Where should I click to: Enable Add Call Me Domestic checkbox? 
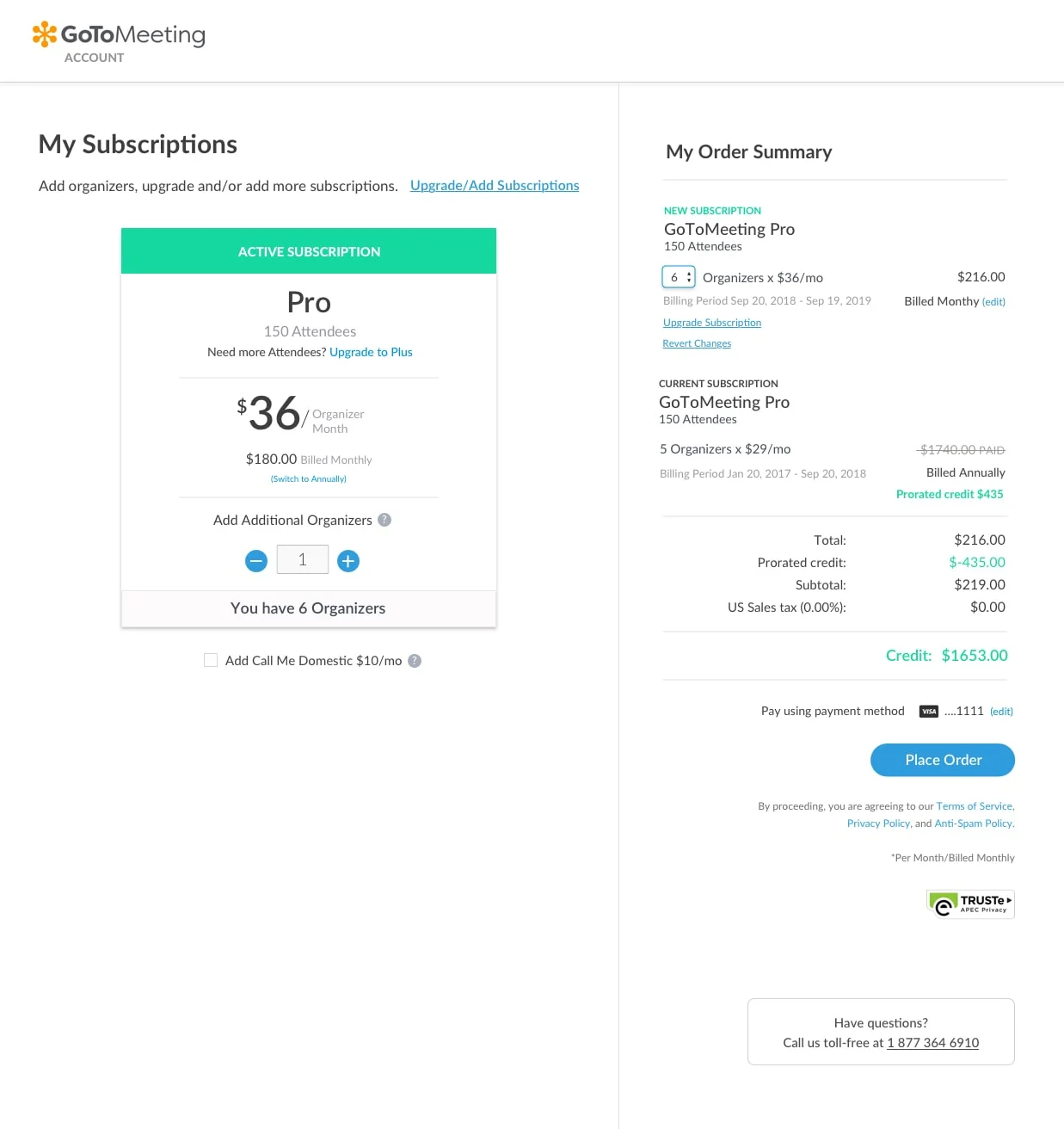click(x=211, y=660)
